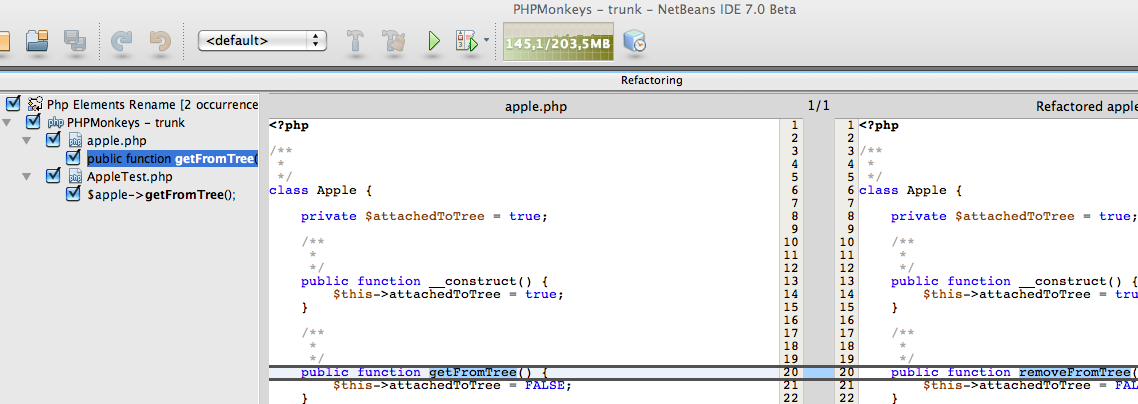The width and height of the screenshot is (1138, 404).
Task: Click the apple.php file icon in tree
Action: (x=75, y=140)
